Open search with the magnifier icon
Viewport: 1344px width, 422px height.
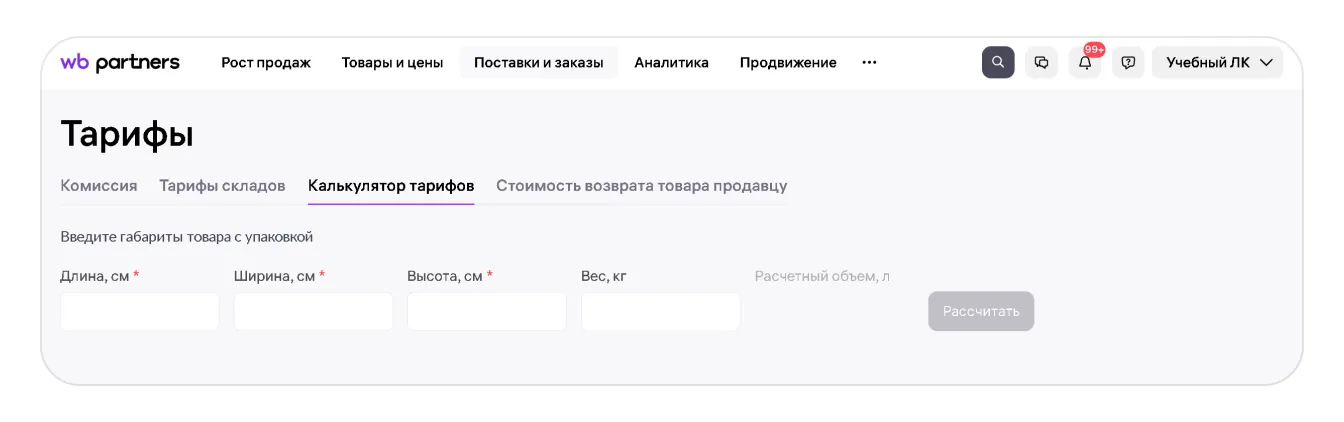[x=998, y=62]
